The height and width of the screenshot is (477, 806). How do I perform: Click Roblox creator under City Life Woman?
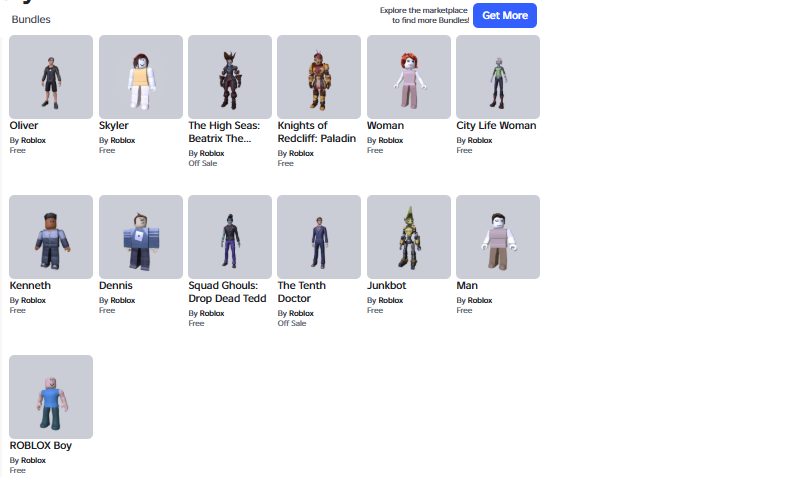(480, 140)
